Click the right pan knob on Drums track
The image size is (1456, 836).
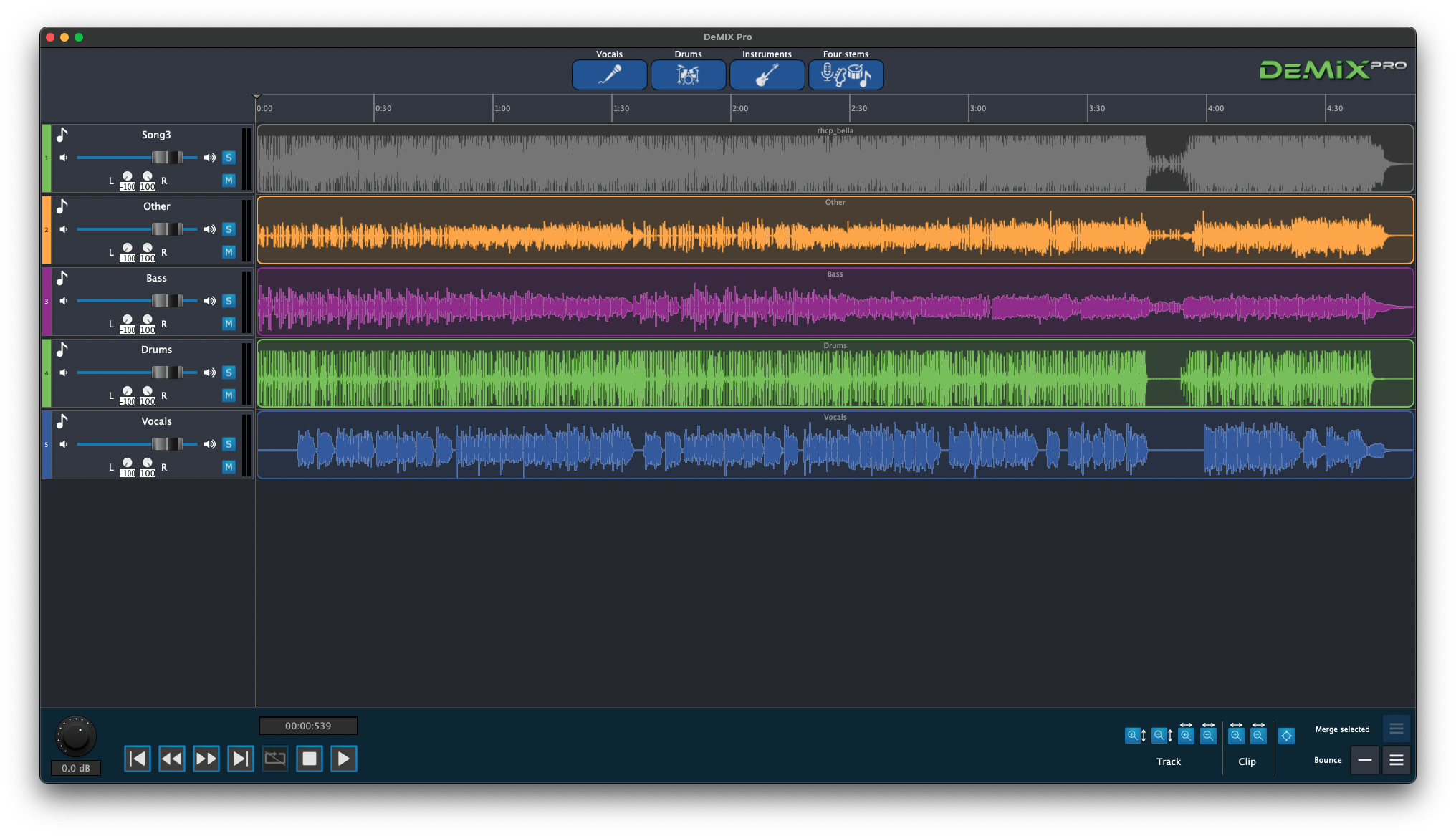point(148,391)
